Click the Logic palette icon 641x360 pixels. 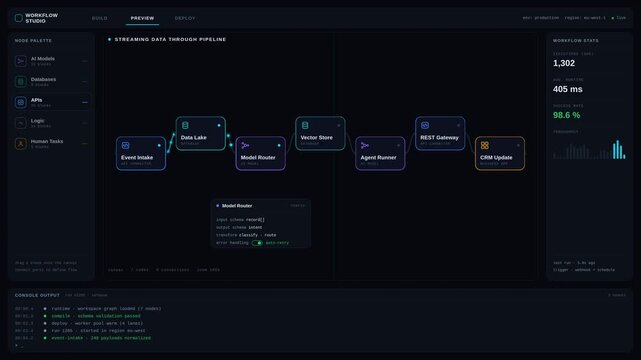click(20, 123)
